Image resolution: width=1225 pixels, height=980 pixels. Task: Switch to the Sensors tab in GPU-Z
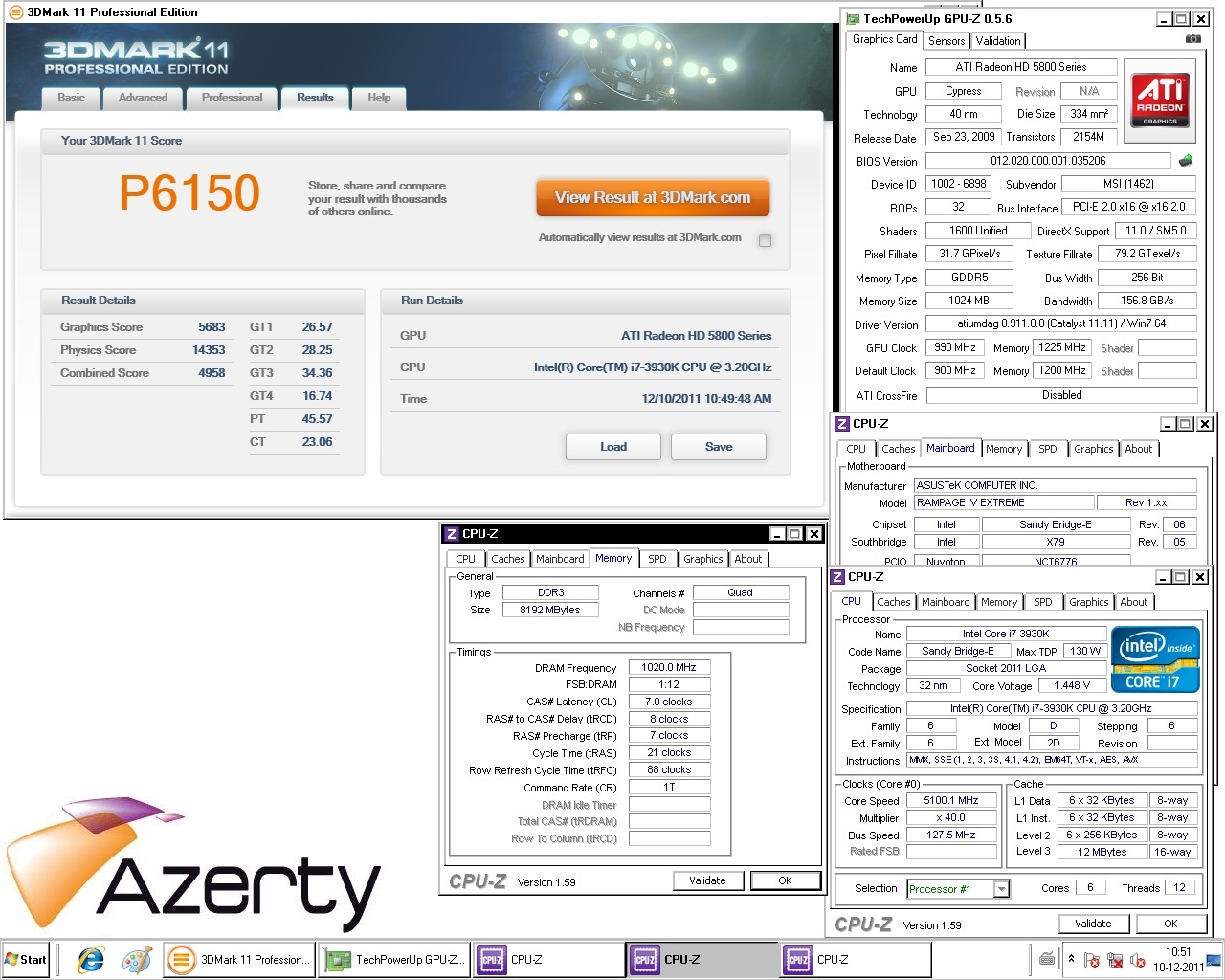coord(947,41)
